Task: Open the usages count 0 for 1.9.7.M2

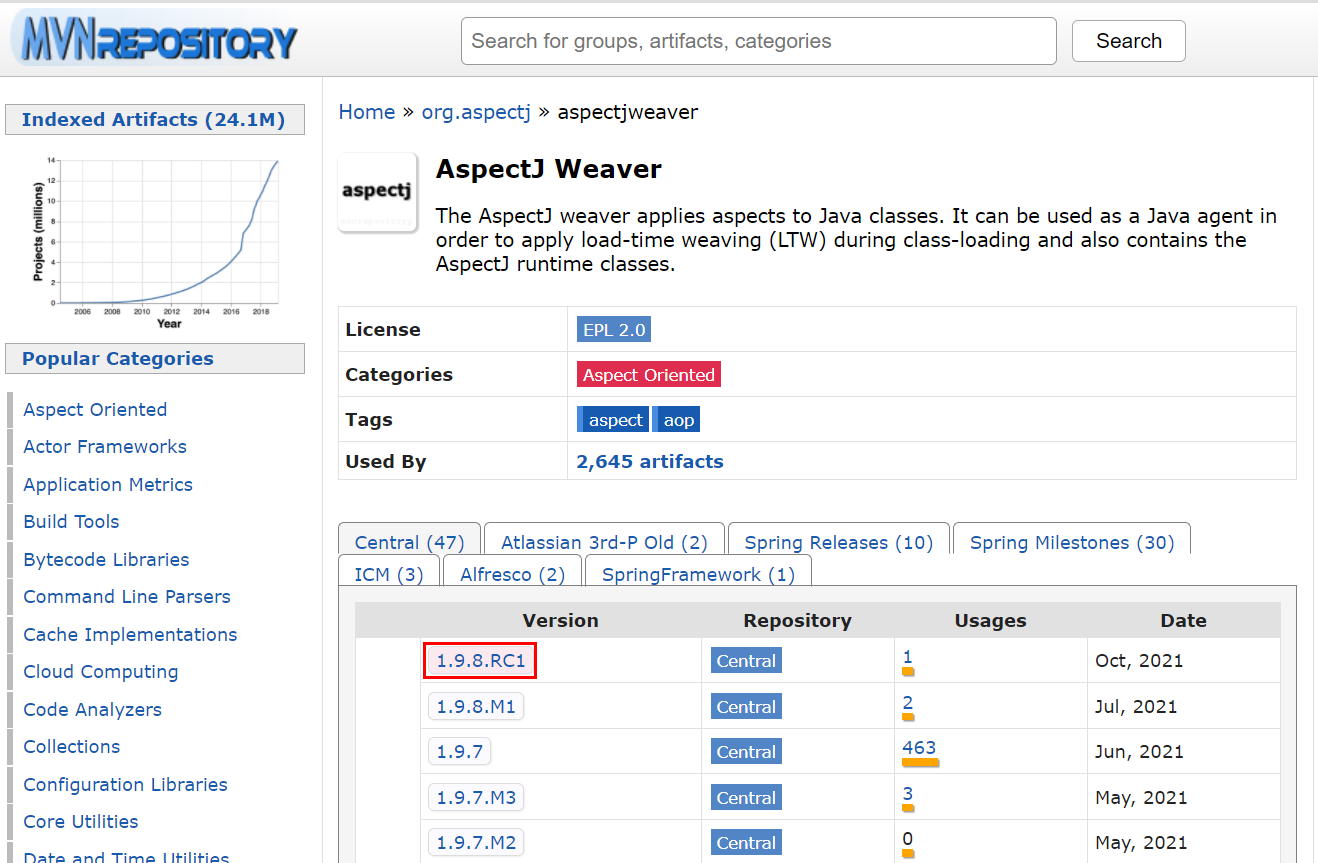Action: coord(907,839)
